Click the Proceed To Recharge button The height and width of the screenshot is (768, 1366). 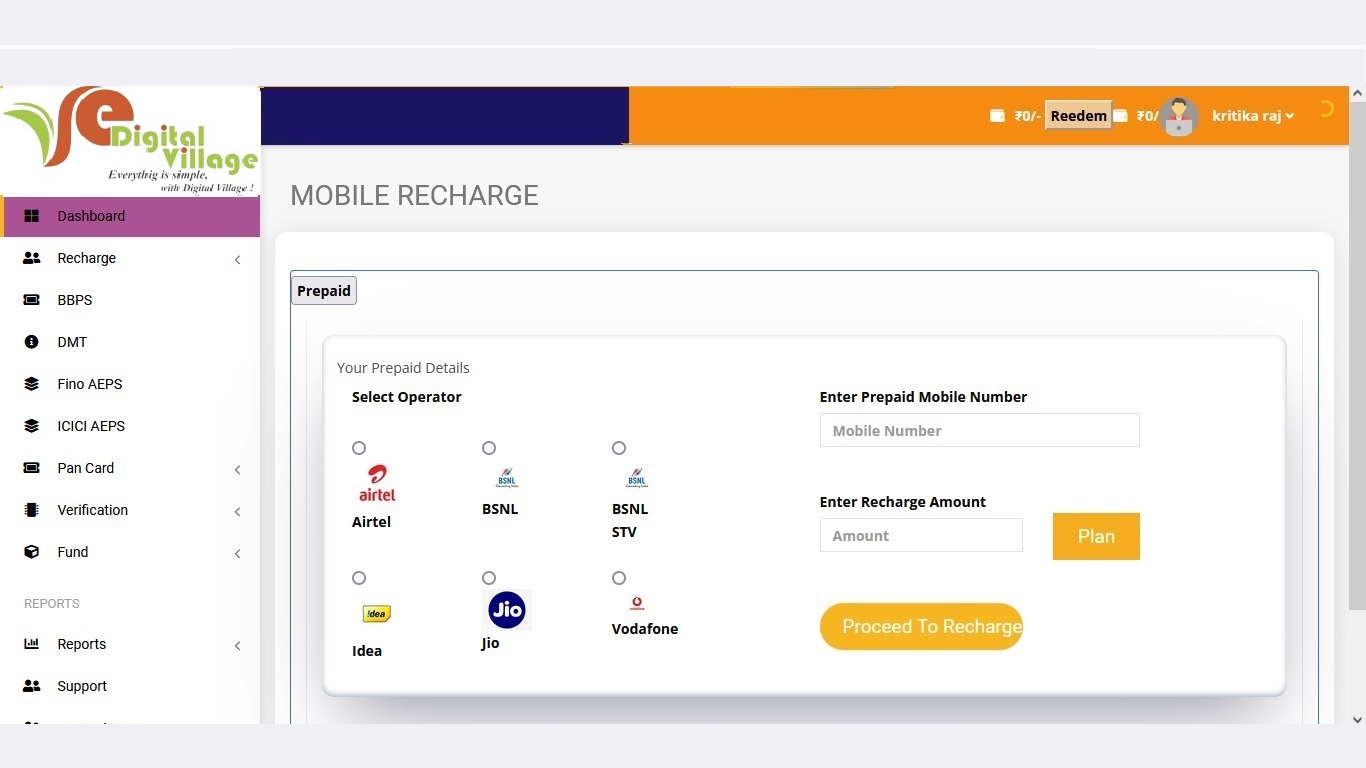[x=921, y=626]
